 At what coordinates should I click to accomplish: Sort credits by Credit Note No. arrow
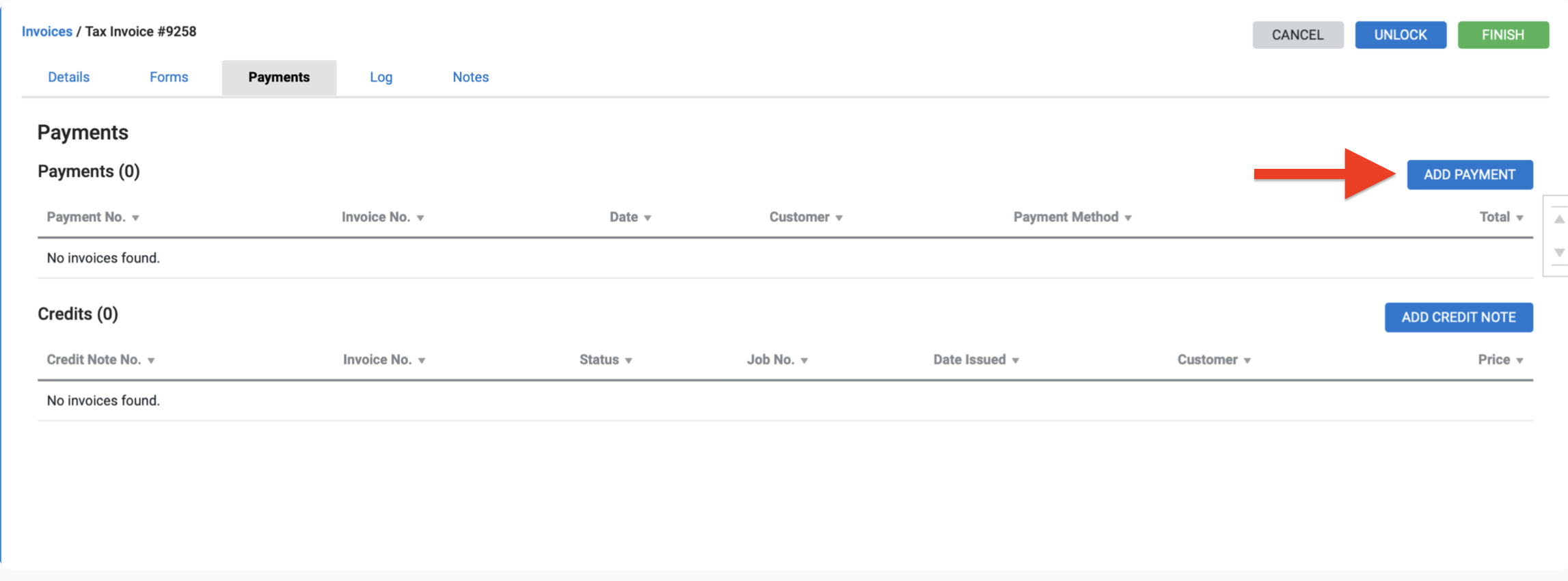tap(151, 361)
